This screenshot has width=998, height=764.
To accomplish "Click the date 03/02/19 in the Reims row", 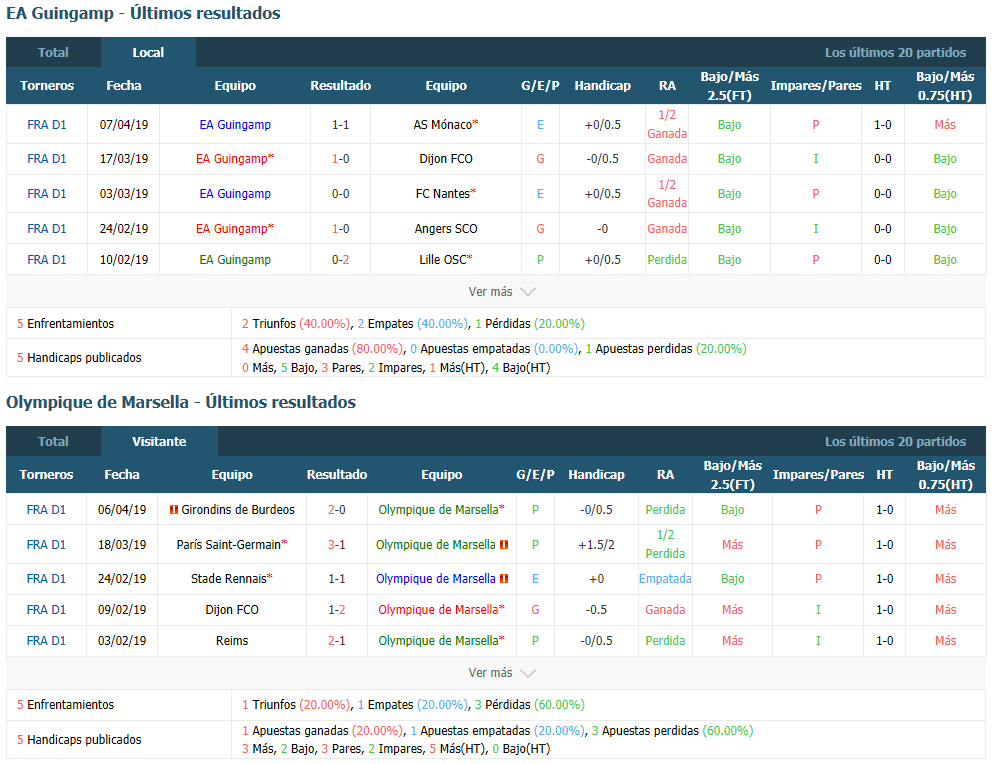I will [122, 641].
